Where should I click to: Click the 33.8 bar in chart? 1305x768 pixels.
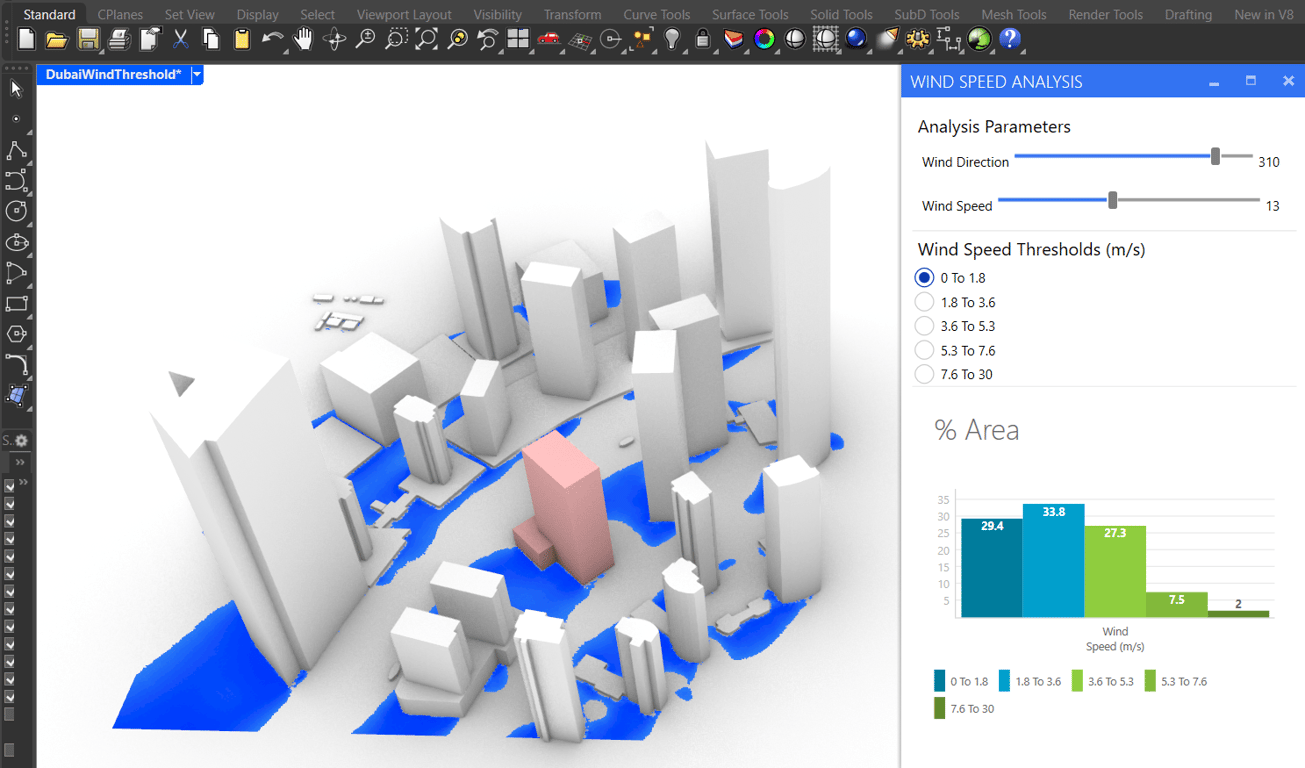pyautogui.click(x=1053, y=561)
